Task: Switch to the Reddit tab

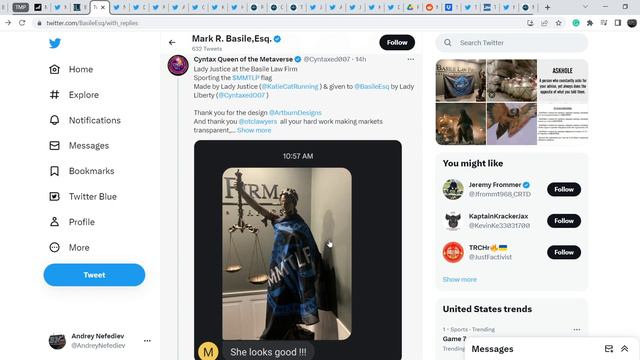Action: (430, 7)
